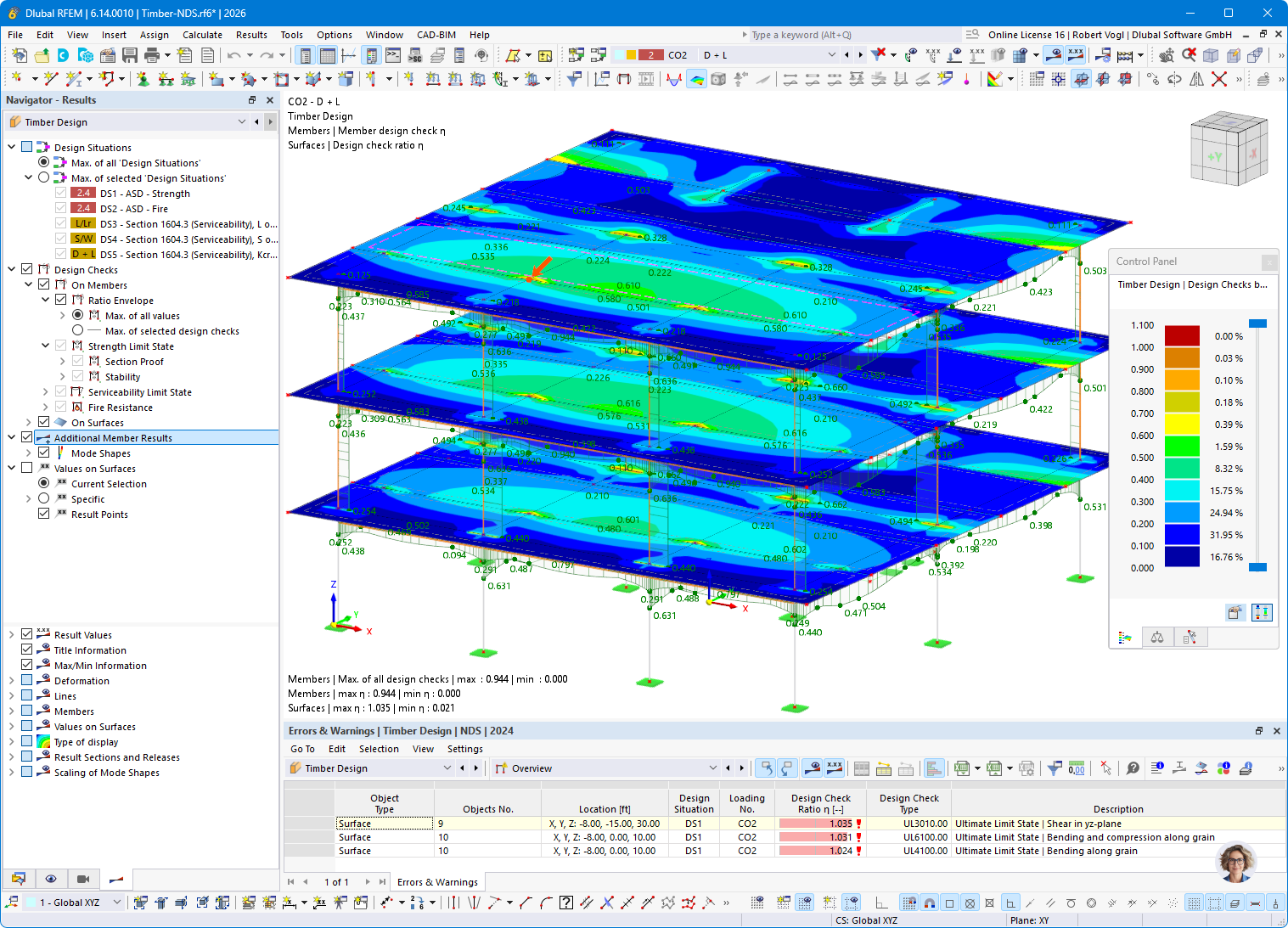Click the export to Excel icon in results table
The image size is (1288, 928).
click(961, 768)
